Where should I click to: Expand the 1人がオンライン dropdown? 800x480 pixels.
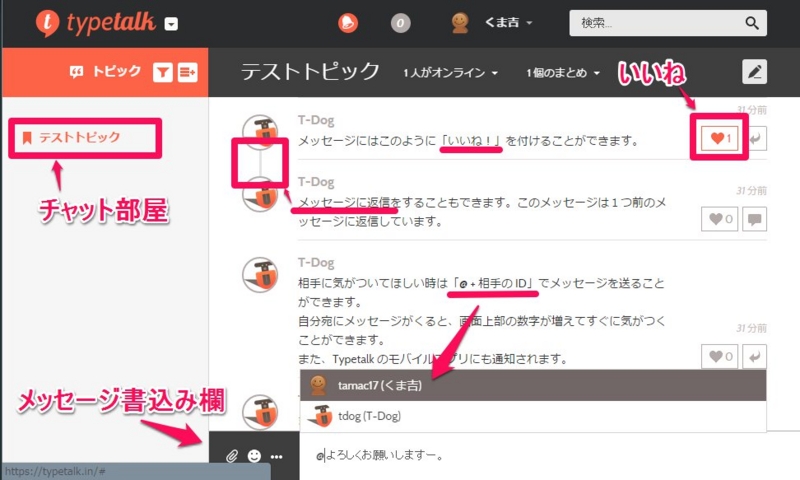coord(450,73)
